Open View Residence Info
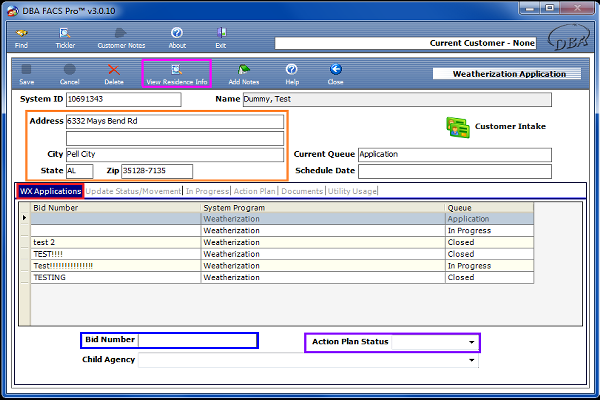Viewport: 600px width, 400px height. [x=176, y=73]
